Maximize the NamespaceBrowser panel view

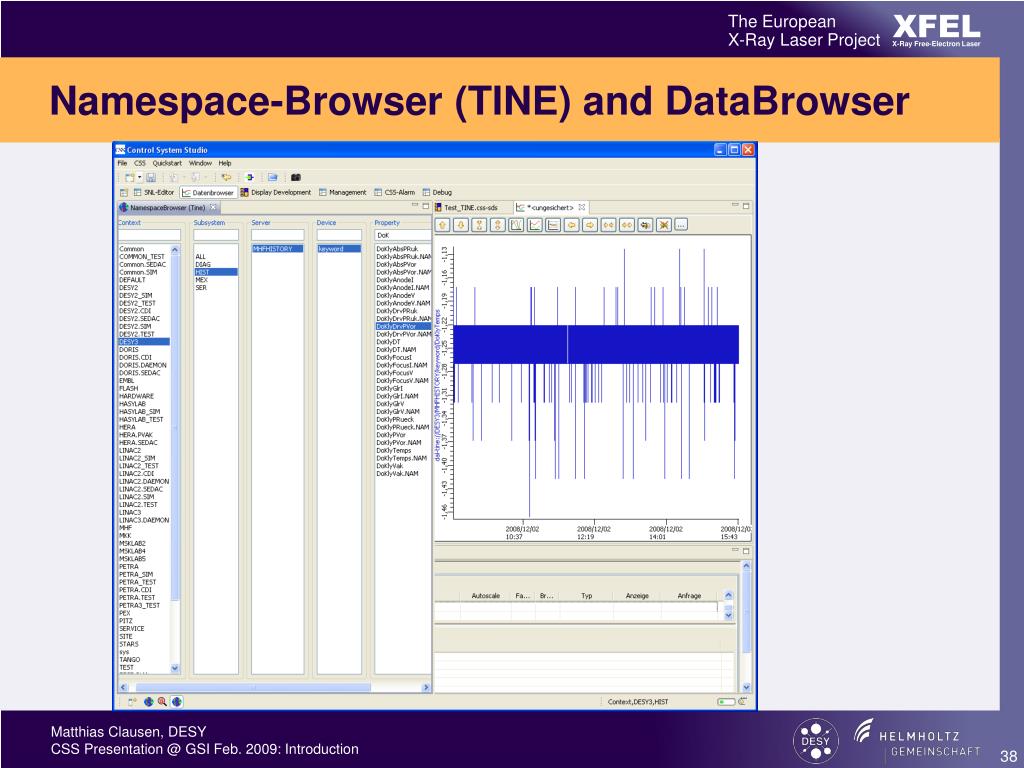coord(424,207)
